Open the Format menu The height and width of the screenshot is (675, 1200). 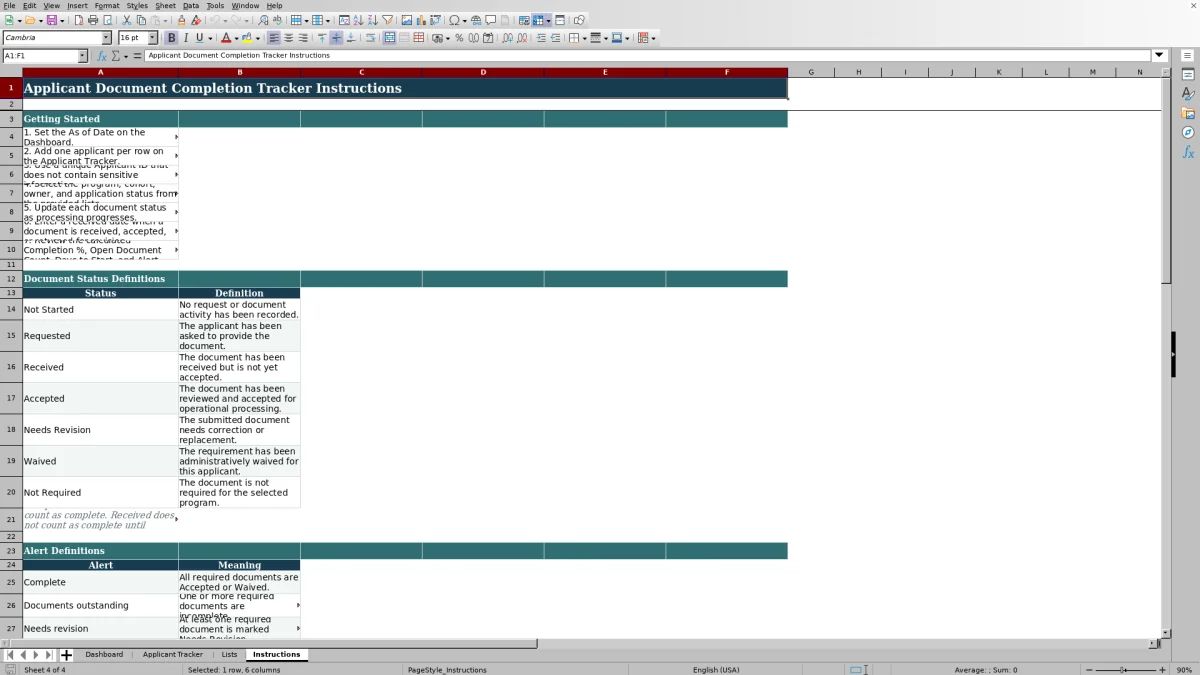pyautogui.click(x=107, y=6)
